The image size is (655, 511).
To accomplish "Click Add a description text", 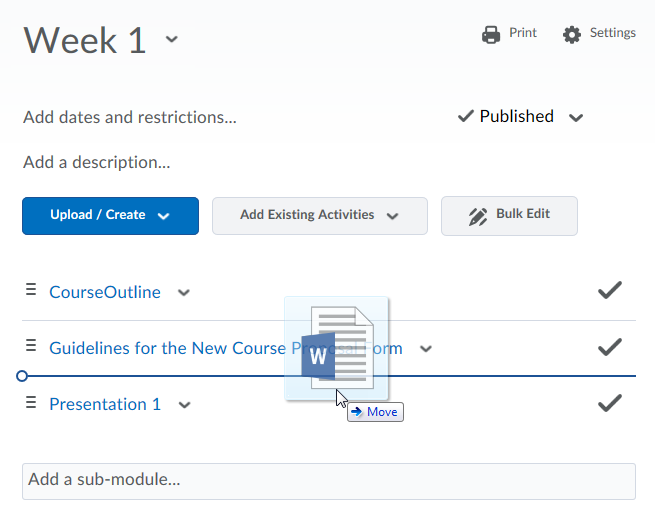I will click(x=96, y=162).
